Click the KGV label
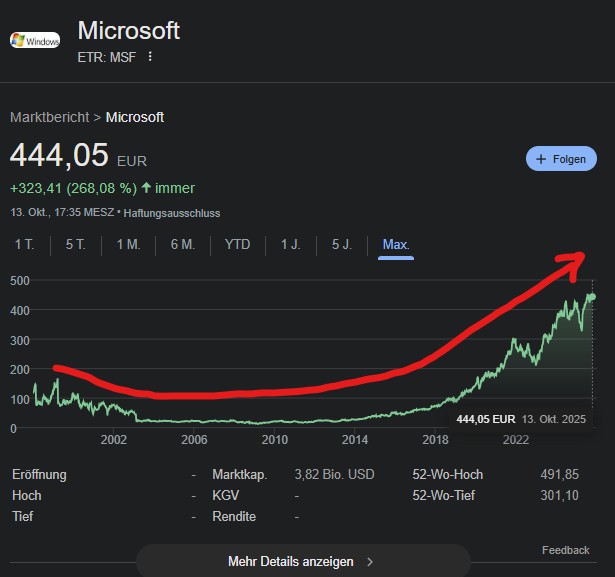Image resolution: width=615 pixels, height=577 pixels. [x=226, y=495]
